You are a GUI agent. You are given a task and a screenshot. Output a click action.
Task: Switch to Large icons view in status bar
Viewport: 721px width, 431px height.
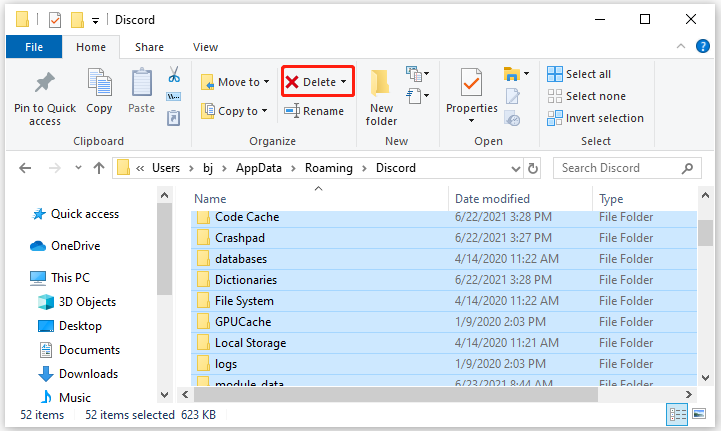coord(699,414)
